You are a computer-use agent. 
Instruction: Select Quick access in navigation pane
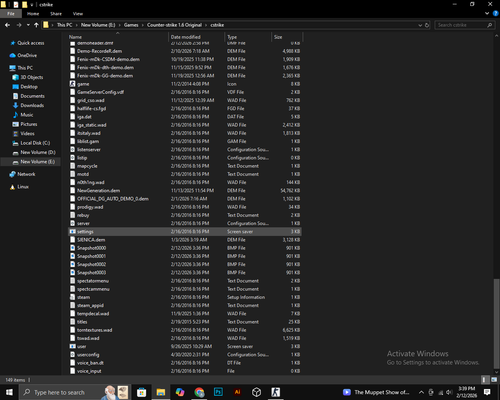click(30, 43)
